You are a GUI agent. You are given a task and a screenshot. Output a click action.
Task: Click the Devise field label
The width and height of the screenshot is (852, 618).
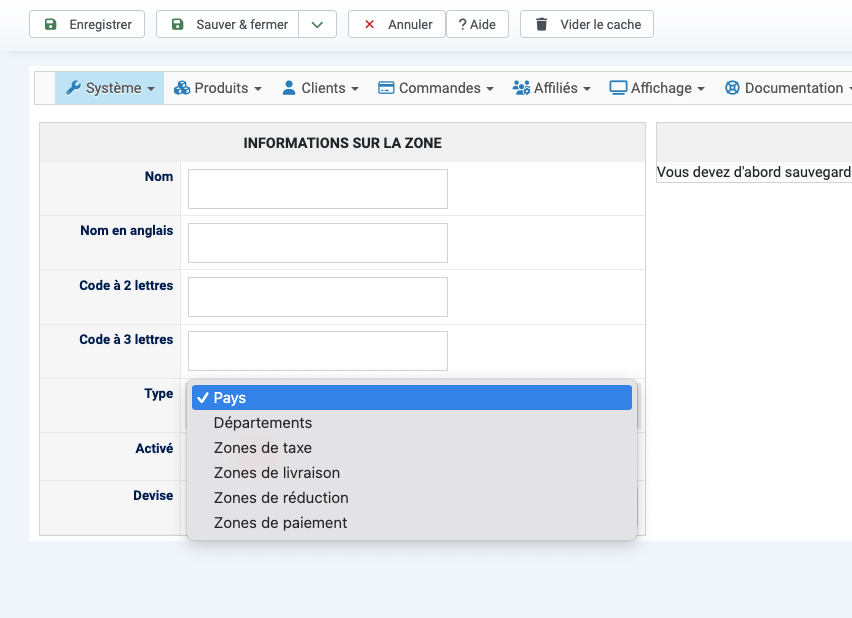coord(153,495)
